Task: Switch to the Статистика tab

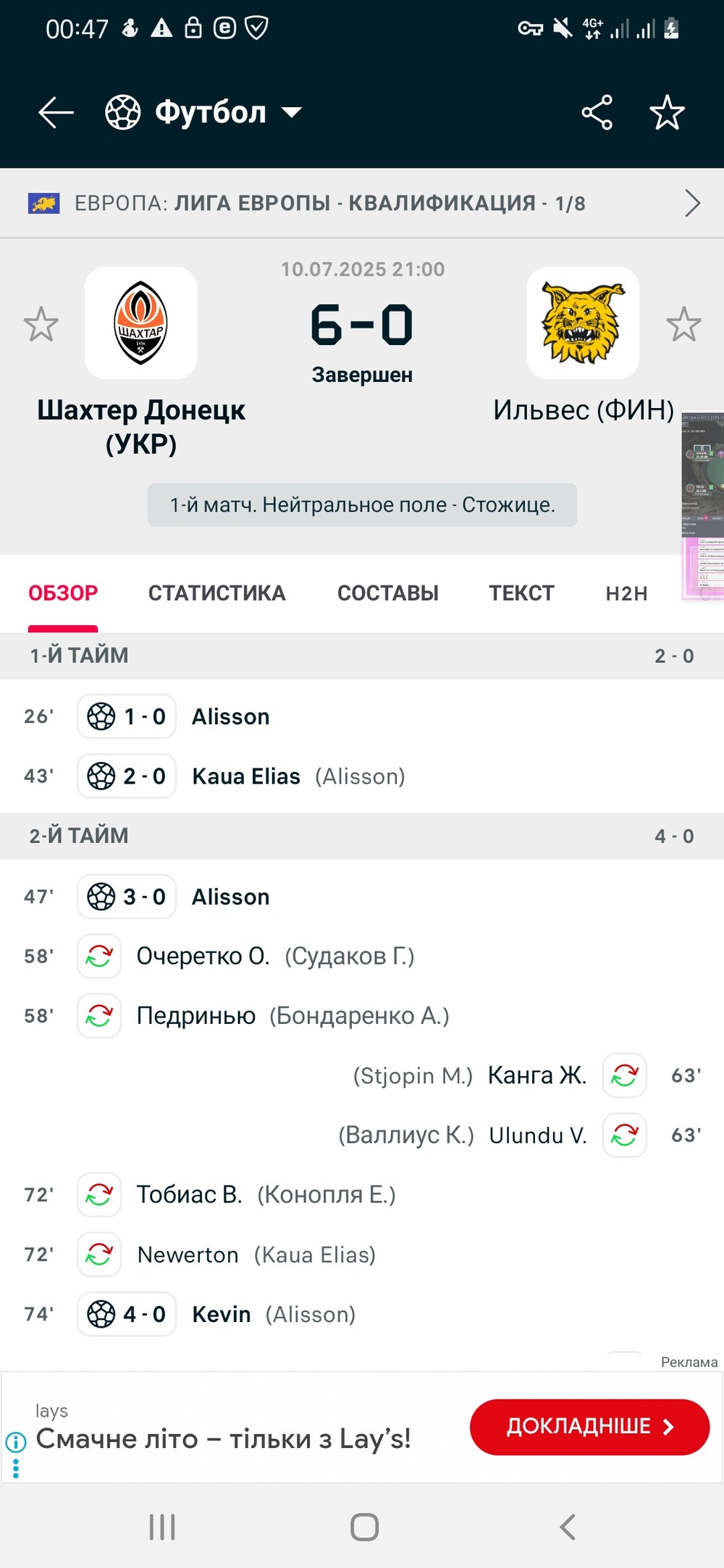Action: click(217, 593)
